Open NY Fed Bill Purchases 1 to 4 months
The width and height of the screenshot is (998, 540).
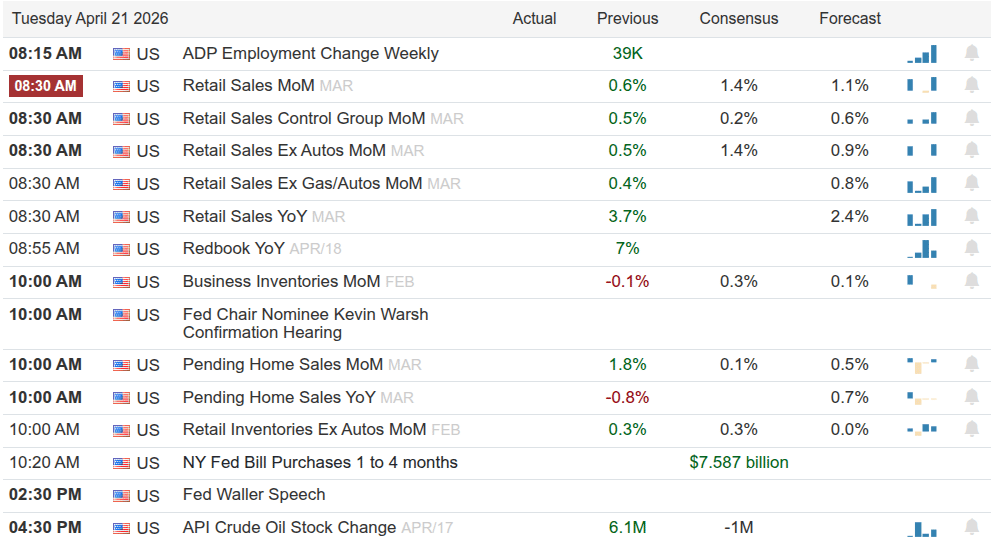(320, 462)
